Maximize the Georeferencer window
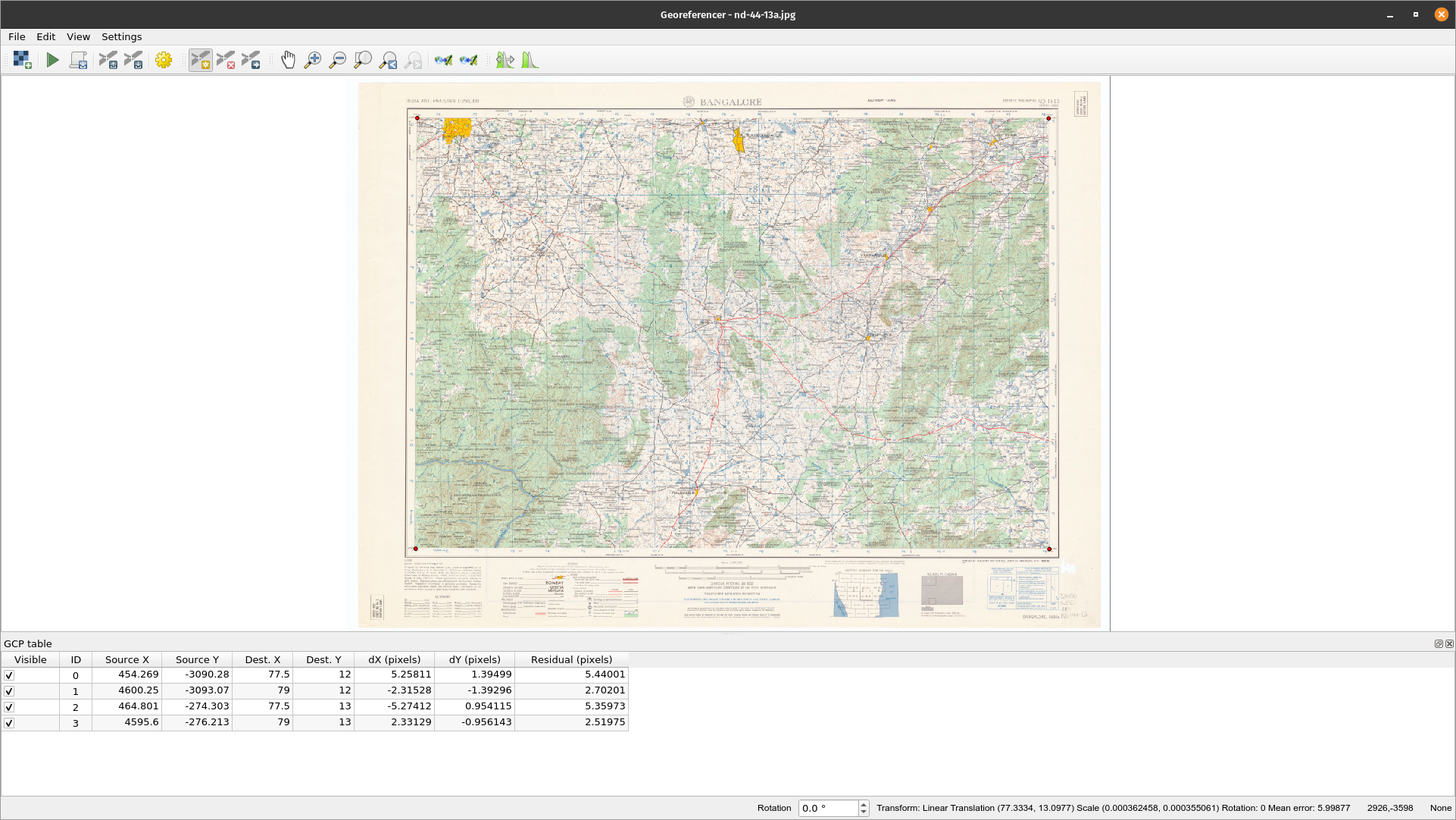Image resolution: width=1456 pixels, height=820 pixels. point(1415,14)
